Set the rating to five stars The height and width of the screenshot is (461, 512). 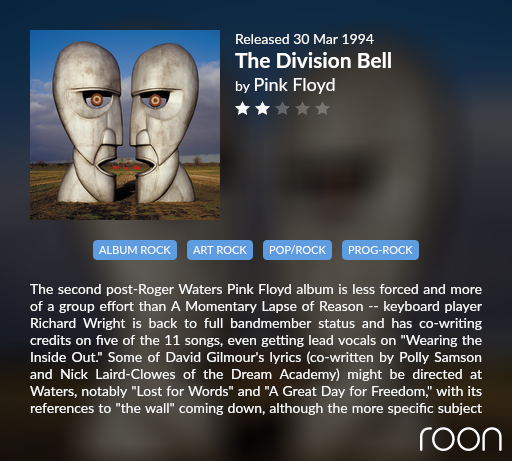pyautogui.click(x=322, y=109)
